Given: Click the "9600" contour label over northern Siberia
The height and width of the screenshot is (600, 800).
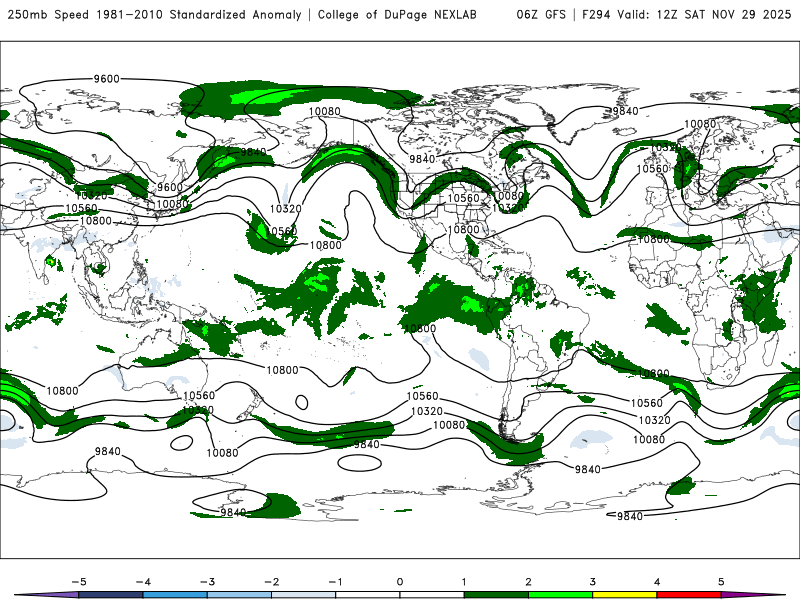Looking at the screenshot, I should 106,79.
